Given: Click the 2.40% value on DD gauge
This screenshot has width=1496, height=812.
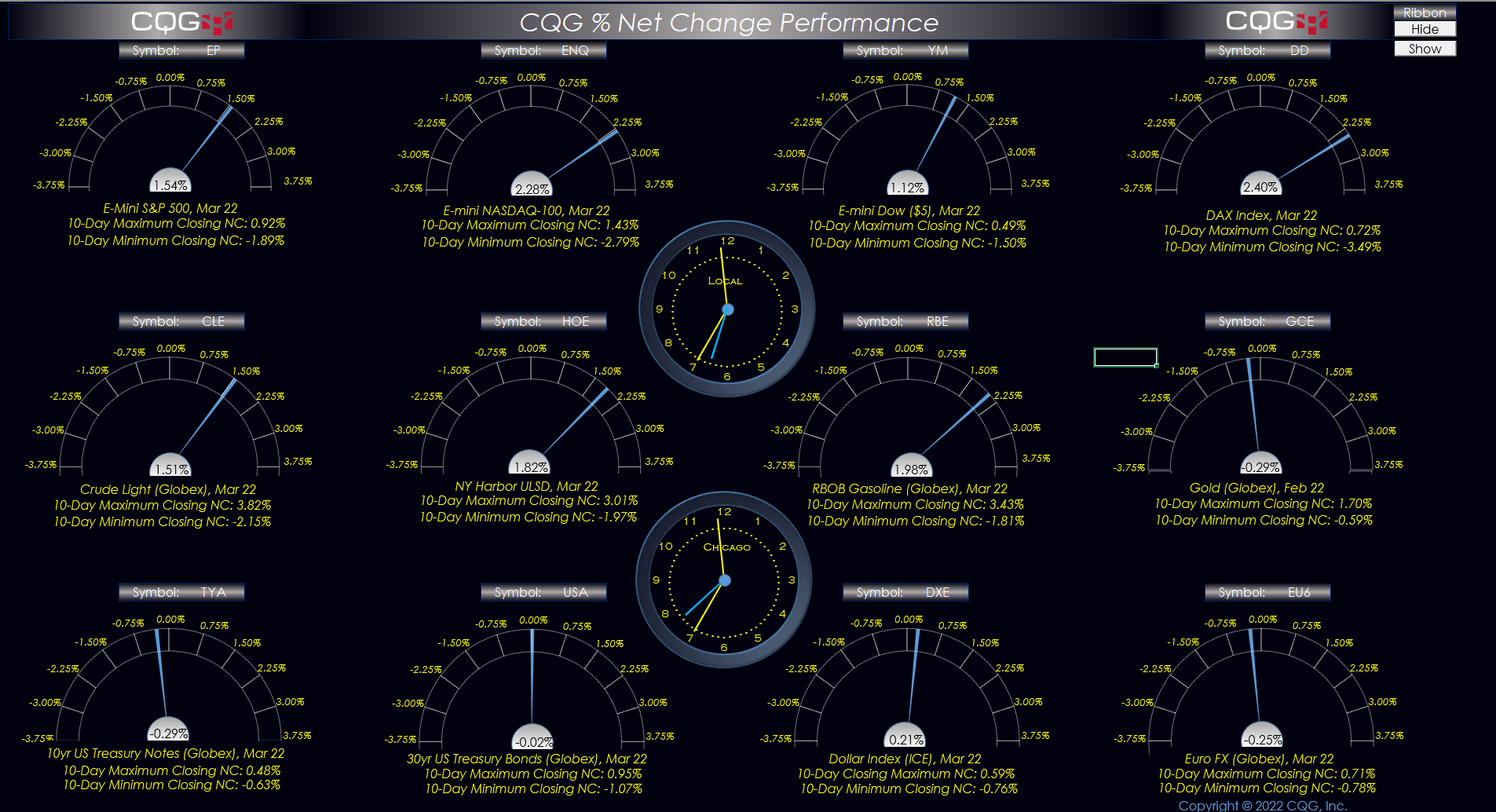Looking at the screenshot, I should [1260, 187].
